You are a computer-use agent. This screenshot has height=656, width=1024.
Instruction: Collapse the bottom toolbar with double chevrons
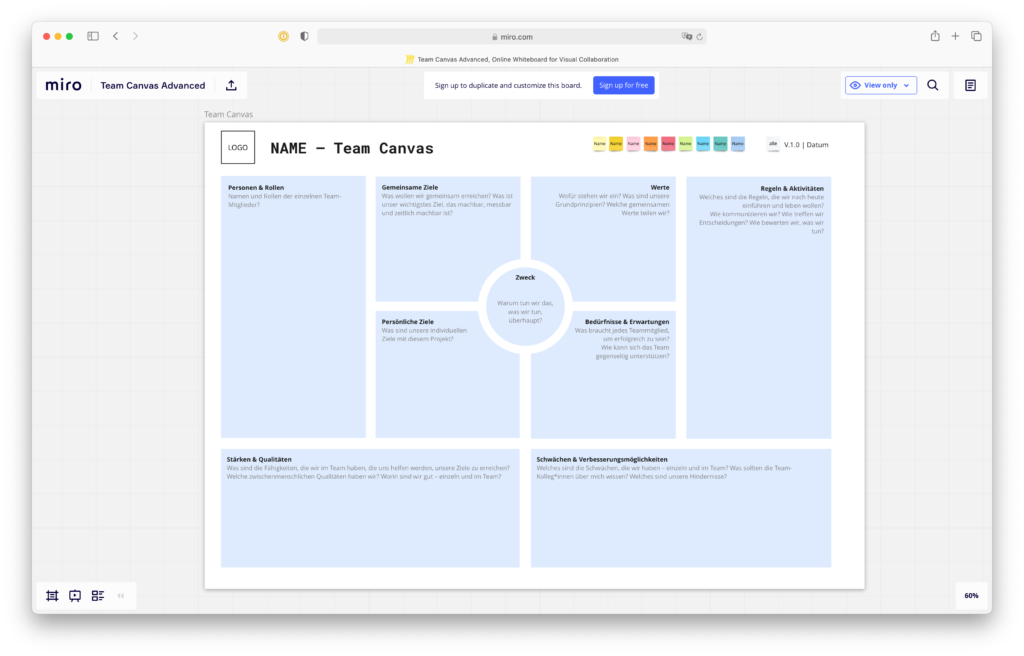pos(120,595)
